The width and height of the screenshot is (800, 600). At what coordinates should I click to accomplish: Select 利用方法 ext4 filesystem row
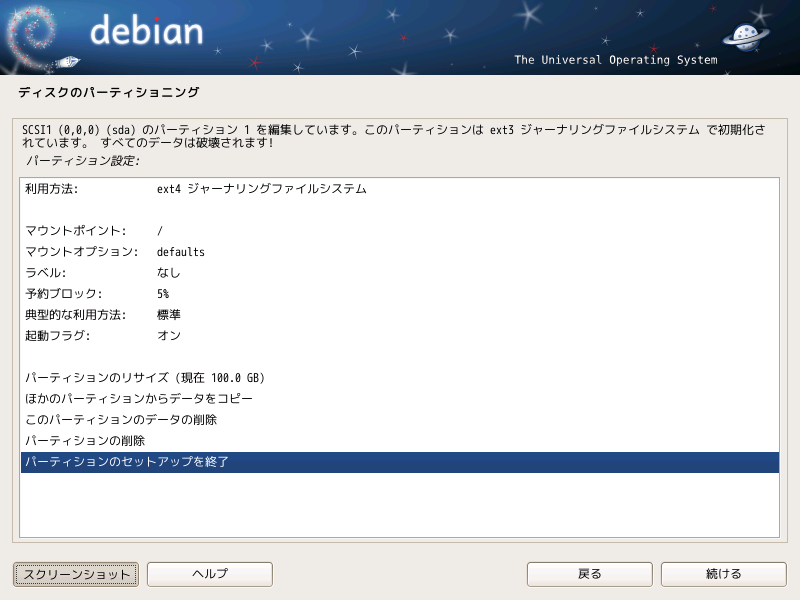tap(399, 189)
